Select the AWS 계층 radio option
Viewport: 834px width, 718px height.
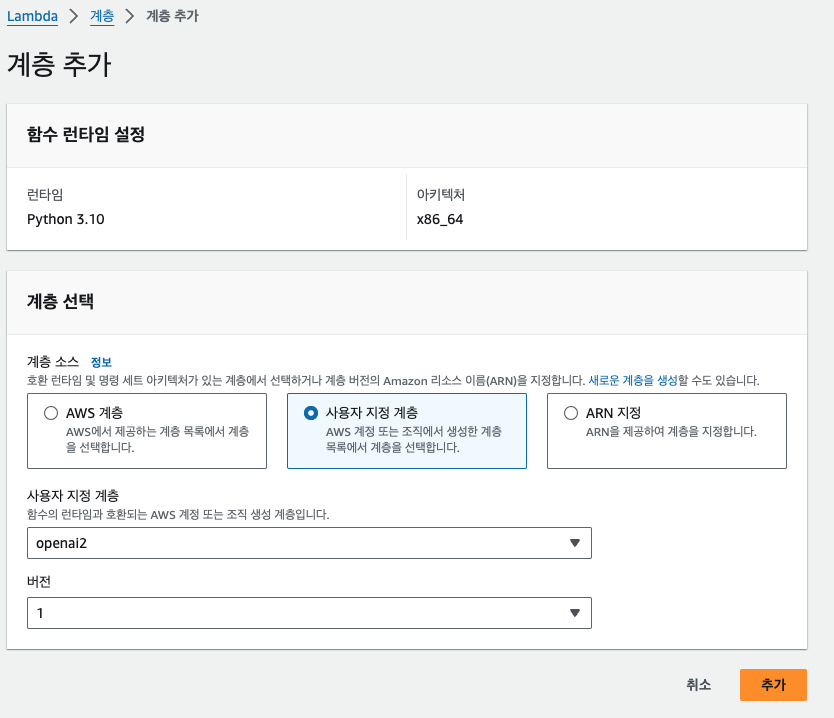click(51, 413)
